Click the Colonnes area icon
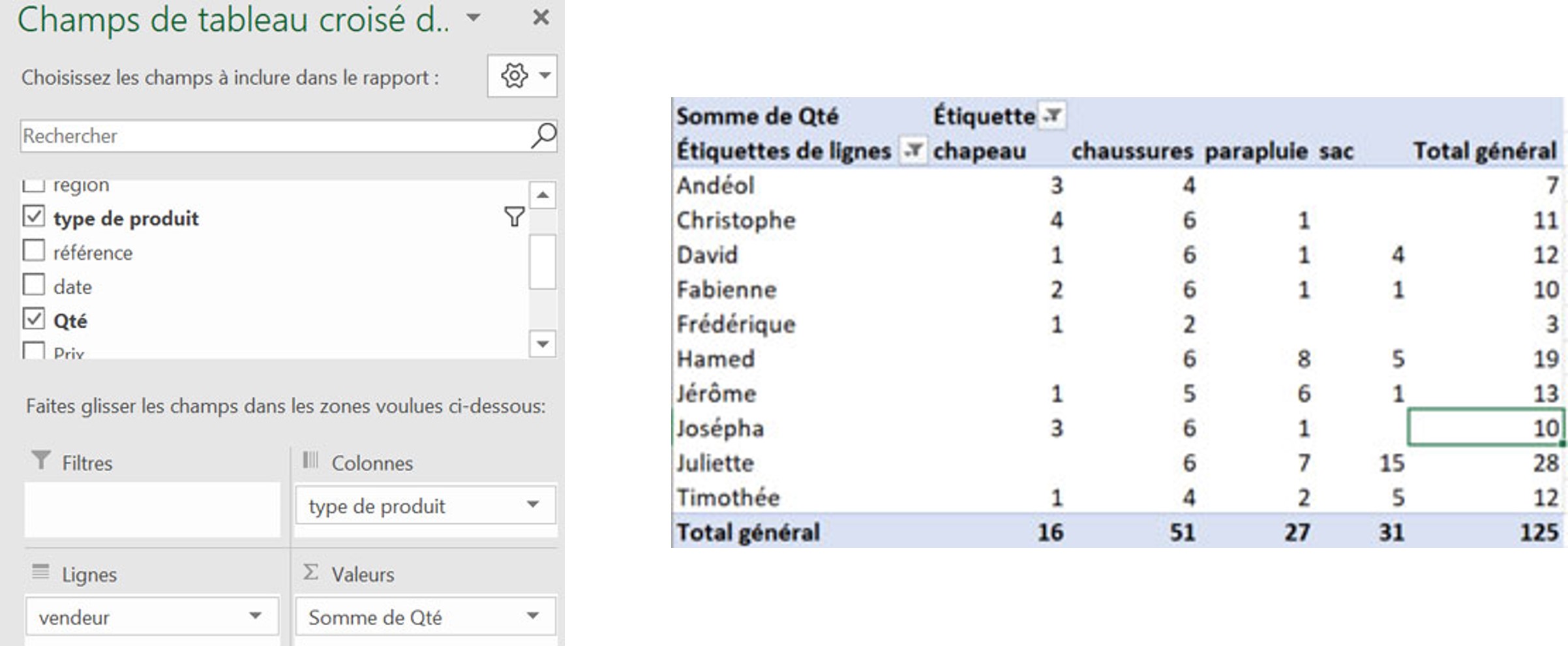This screenshot has width=1568, height=646. (x=312, y=462)
